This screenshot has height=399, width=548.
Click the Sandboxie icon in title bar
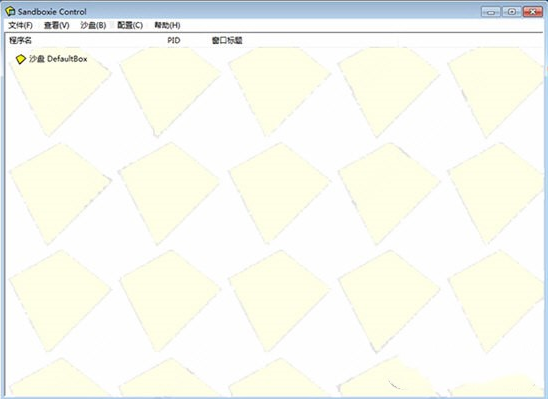(10, 12)
